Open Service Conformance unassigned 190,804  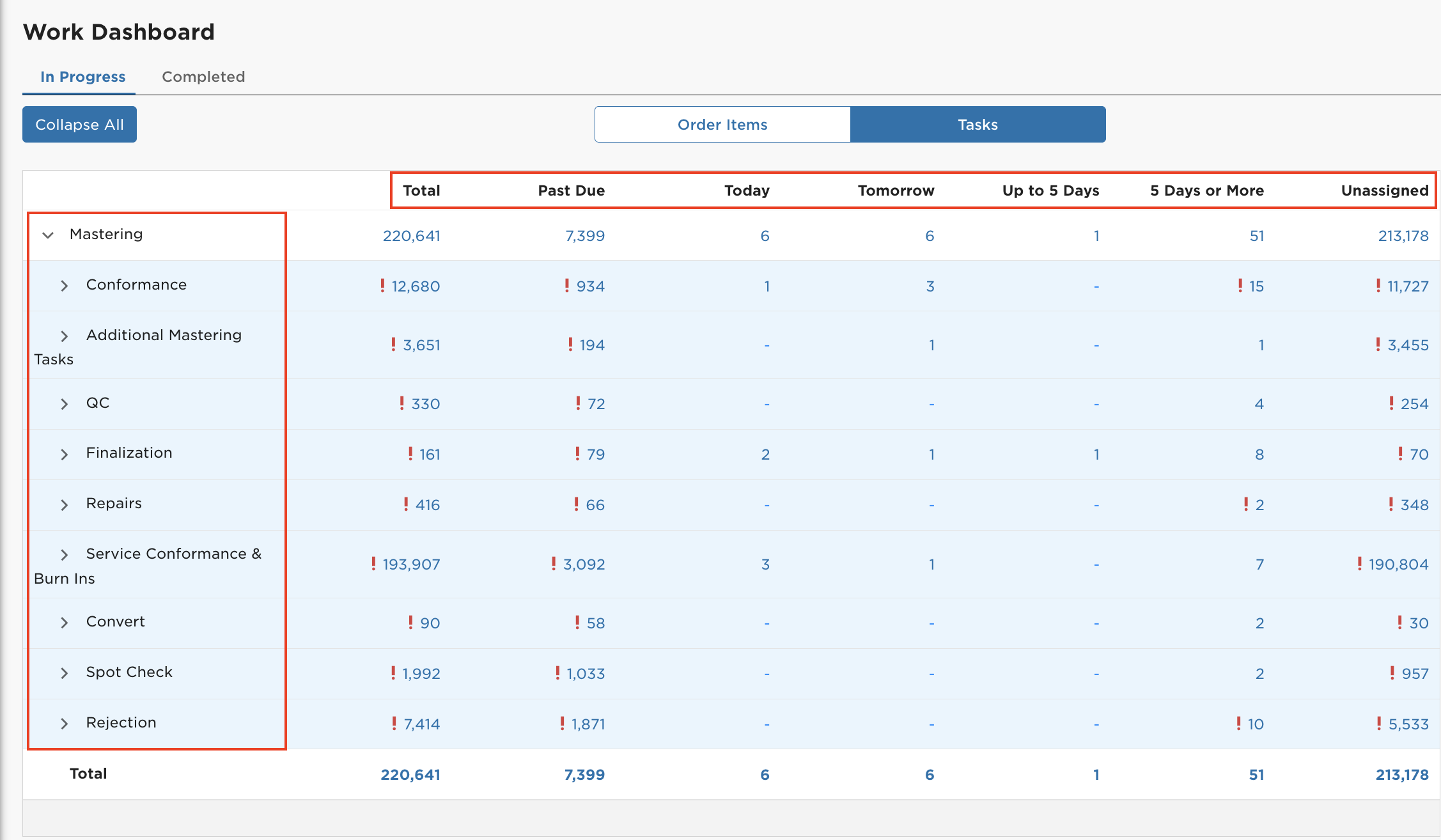pos(1398,564)
